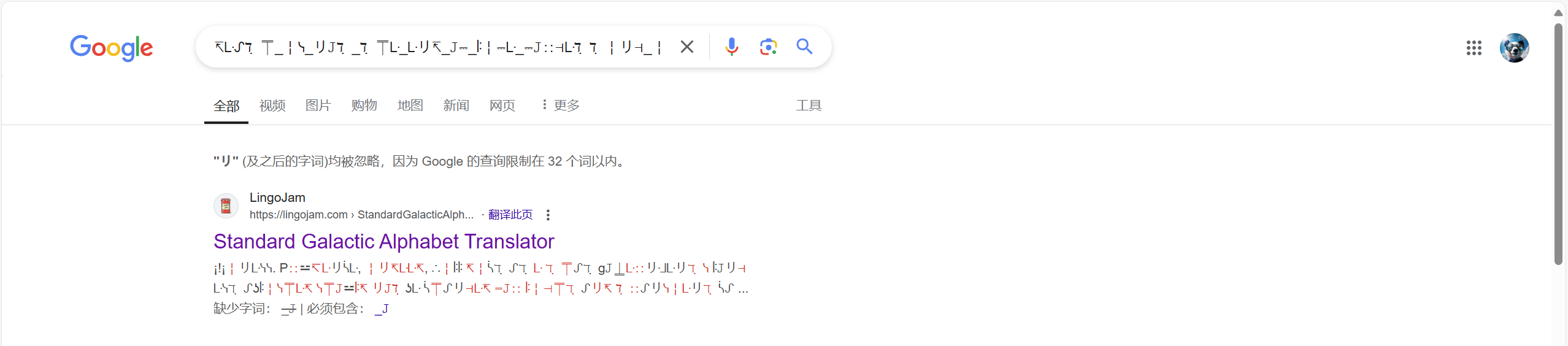Screen dimensions: 1568x346
Task: Go to the 新闻 tab
Action: pos(456,106)
